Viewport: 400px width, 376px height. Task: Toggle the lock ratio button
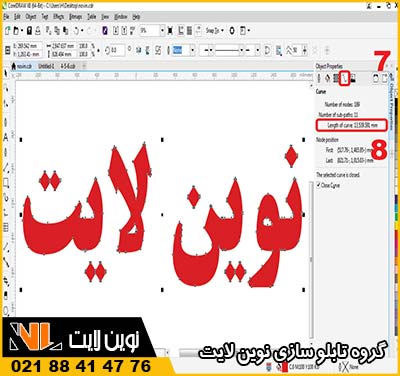[98, 51]
